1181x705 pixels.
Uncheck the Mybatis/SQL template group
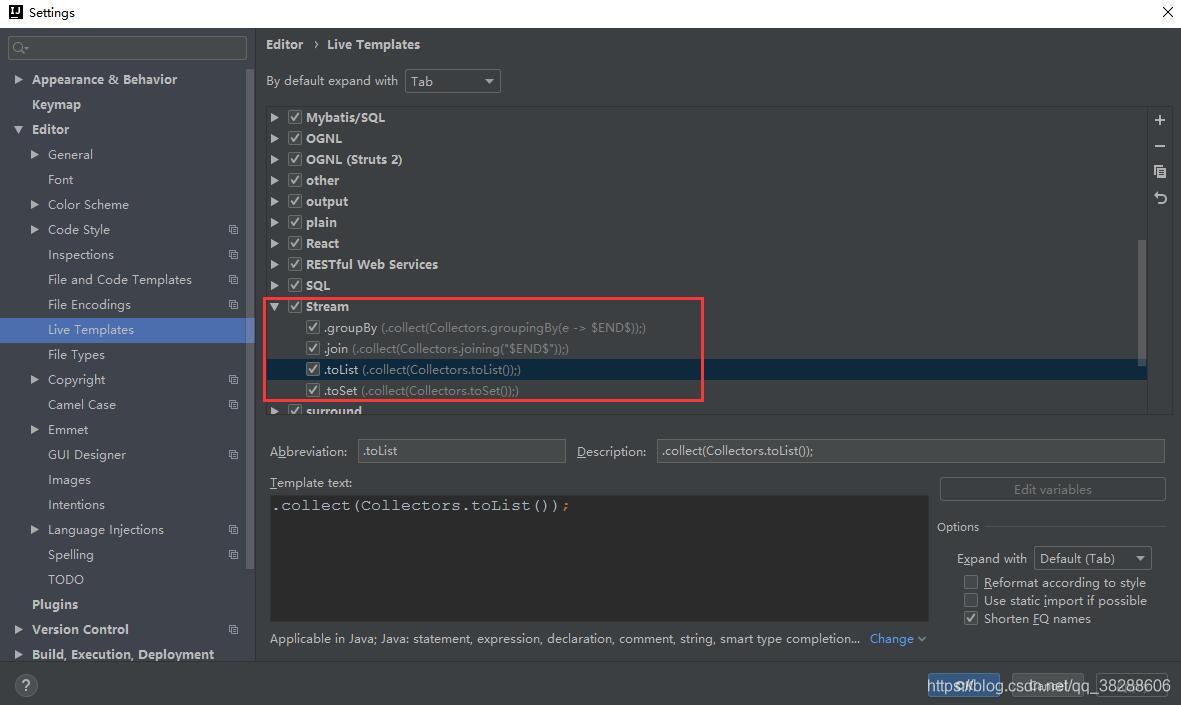click(x=295, y=118)
